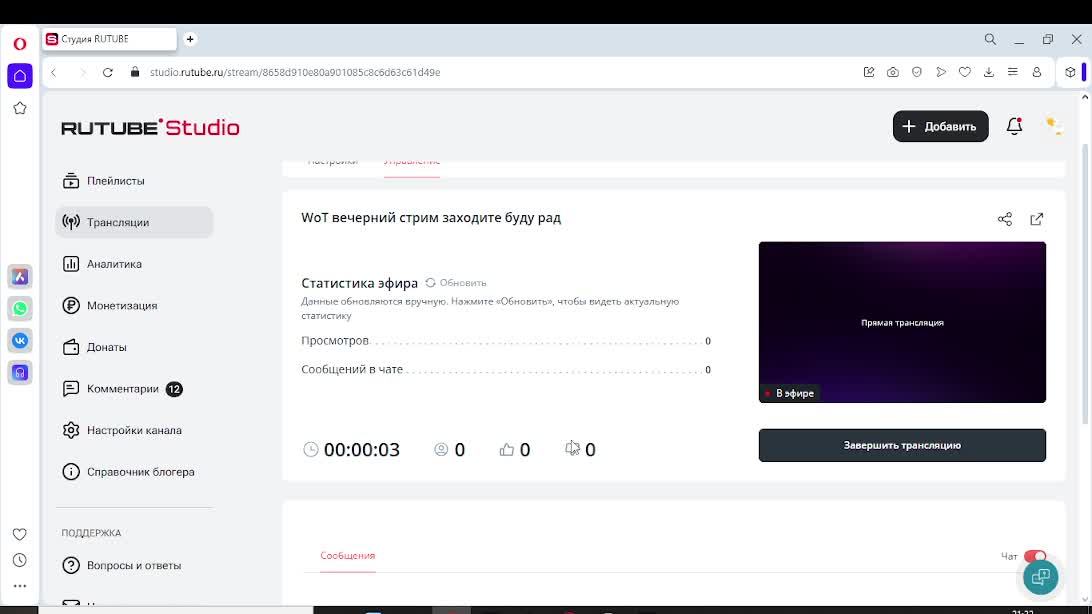This screenshot has width=1092, height=614.
Task: Go back to previous page
Action: 54,72
